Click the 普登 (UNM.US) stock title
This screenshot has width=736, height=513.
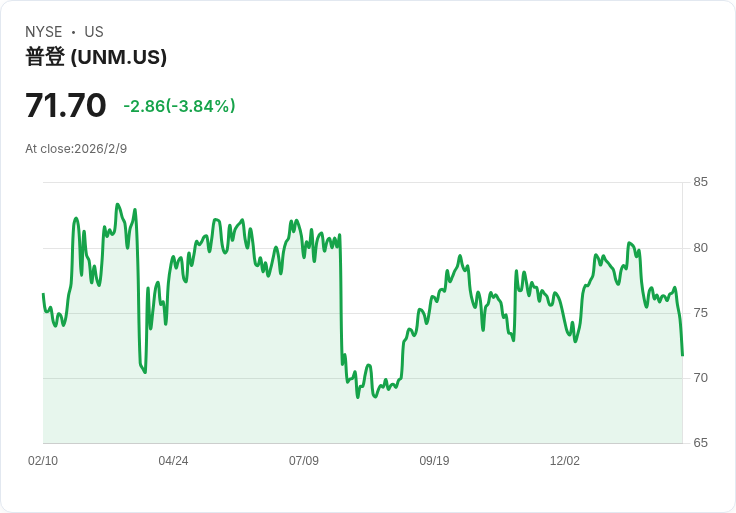point(96,57)
